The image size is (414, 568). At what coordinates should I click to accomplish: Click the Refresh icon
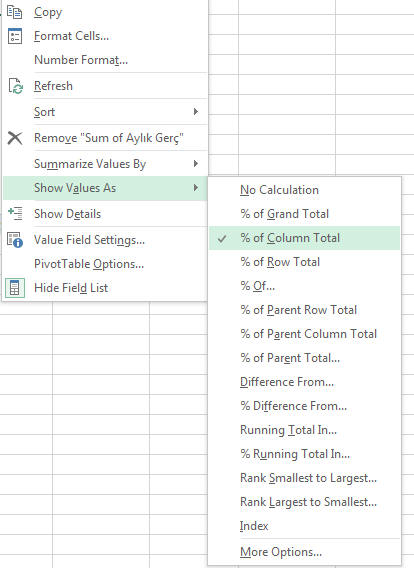point(15,86)
